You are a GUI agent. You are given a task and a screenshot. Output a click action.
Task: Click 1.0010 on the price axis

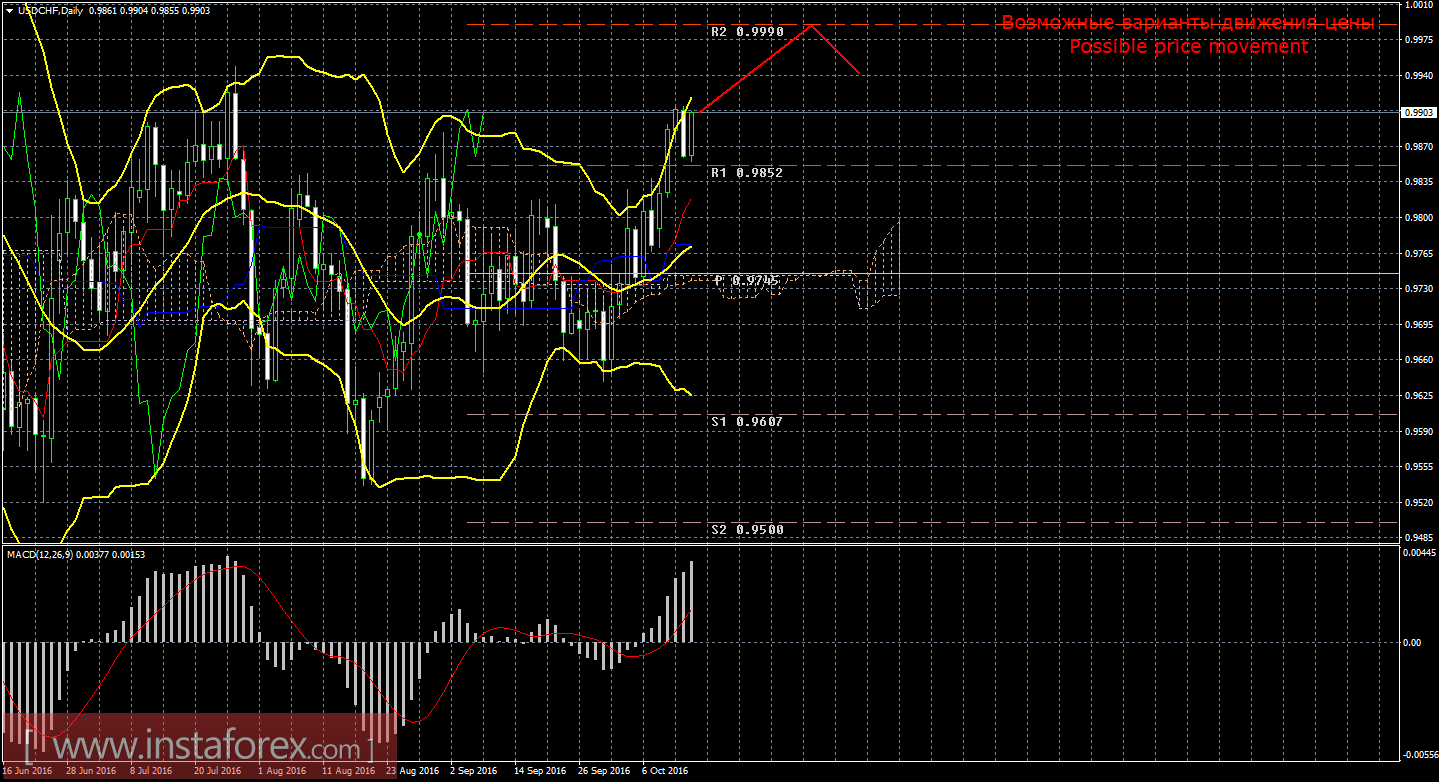point(1419,5)
